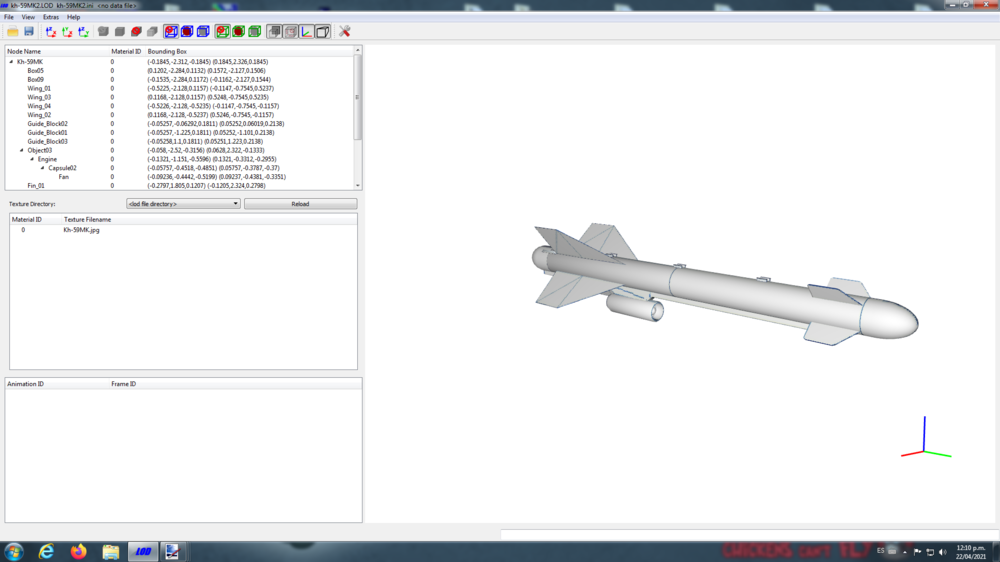Click the gray cube with red prohibition sign
This screenshot has width=1000, height=562.
click(136, 31)
